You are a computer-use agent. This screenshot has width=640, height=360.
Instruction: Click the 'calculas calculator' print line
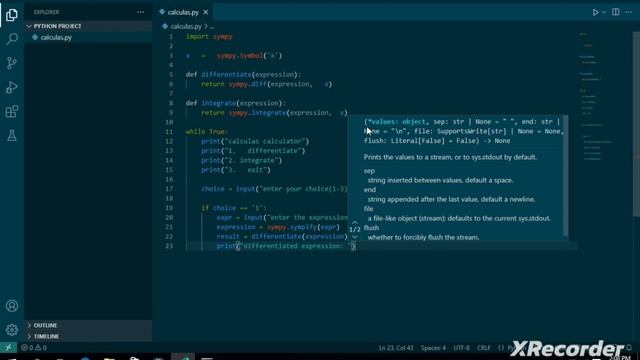255,141
